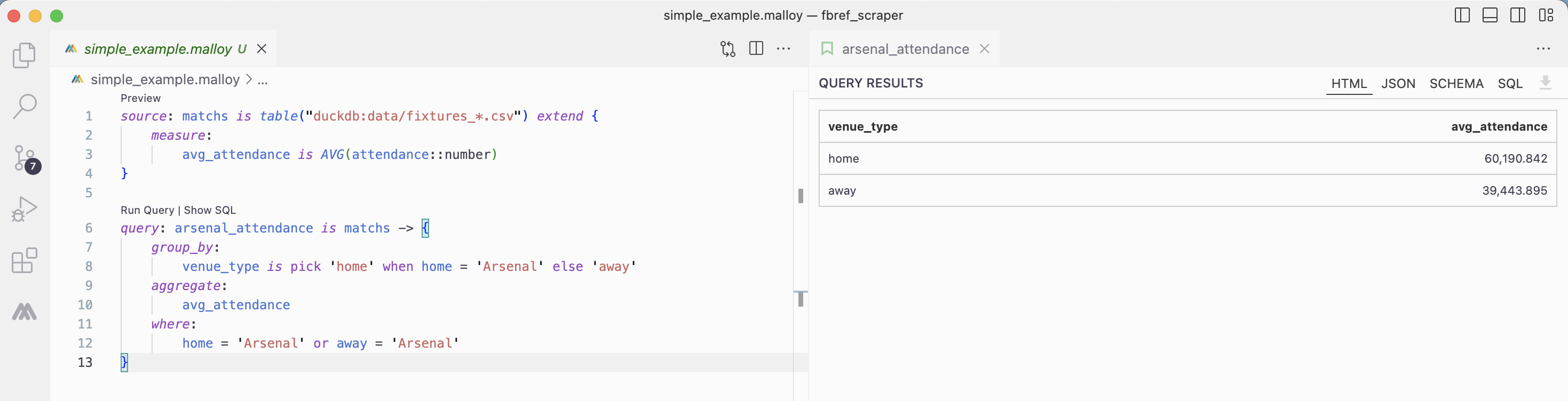Viewport: 1568px width, 401px height.
Task: Switch to the SCHEMA results tab
Action: [1456, 83]
